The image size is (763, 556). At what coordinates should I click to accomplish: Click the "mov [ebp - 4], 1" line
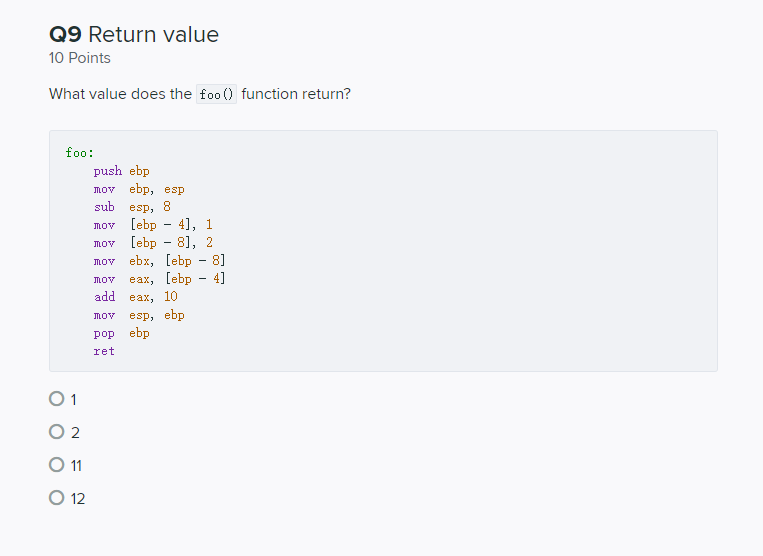click(153, 225)
